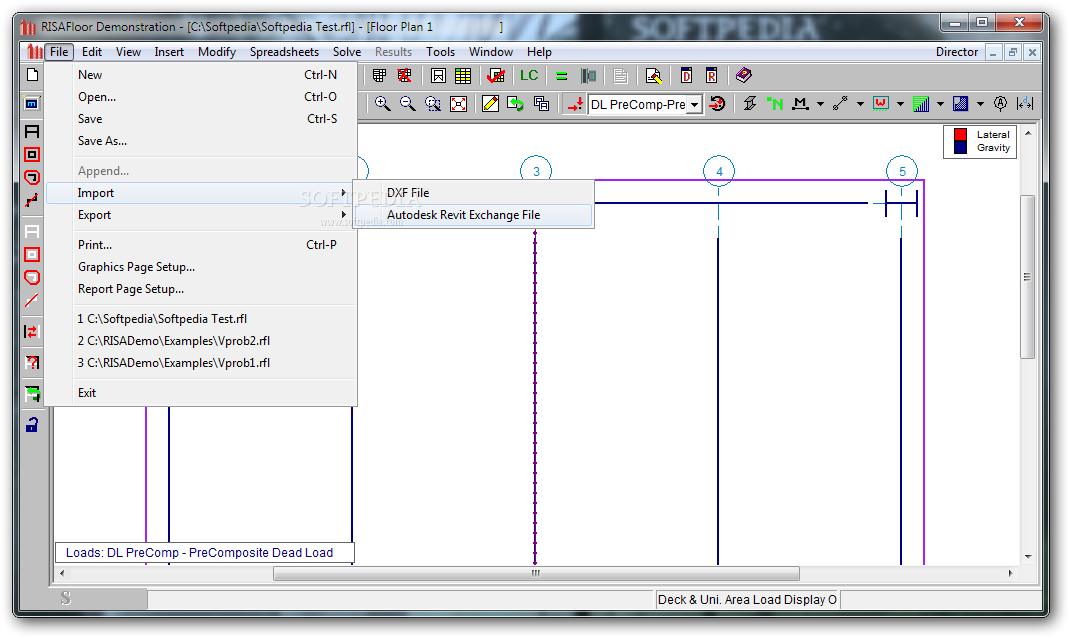Click grid line bubble number 4
This screenshot has width=1070, height=638.
point(719,171)
